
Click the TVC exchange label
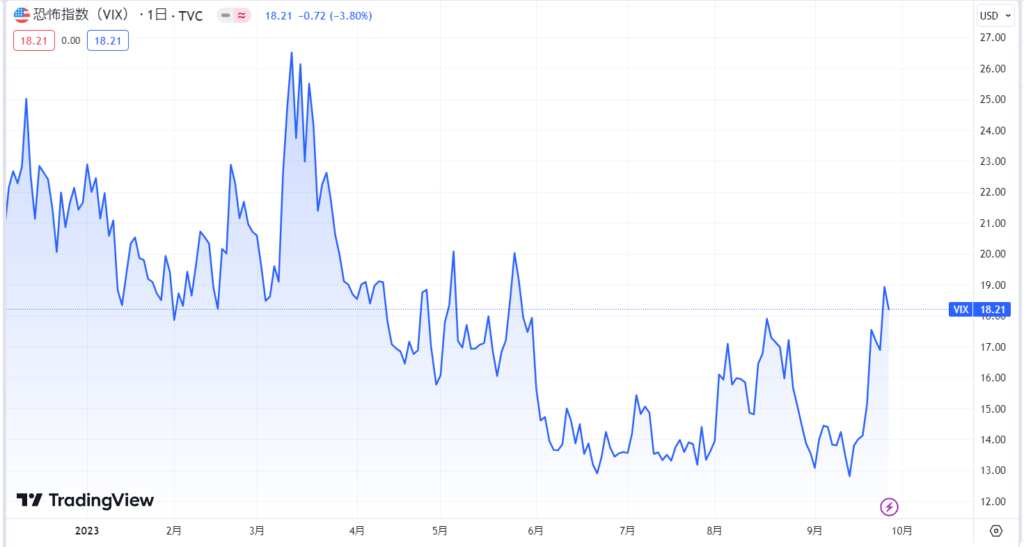pyautogui.click(x=191, y=16)
